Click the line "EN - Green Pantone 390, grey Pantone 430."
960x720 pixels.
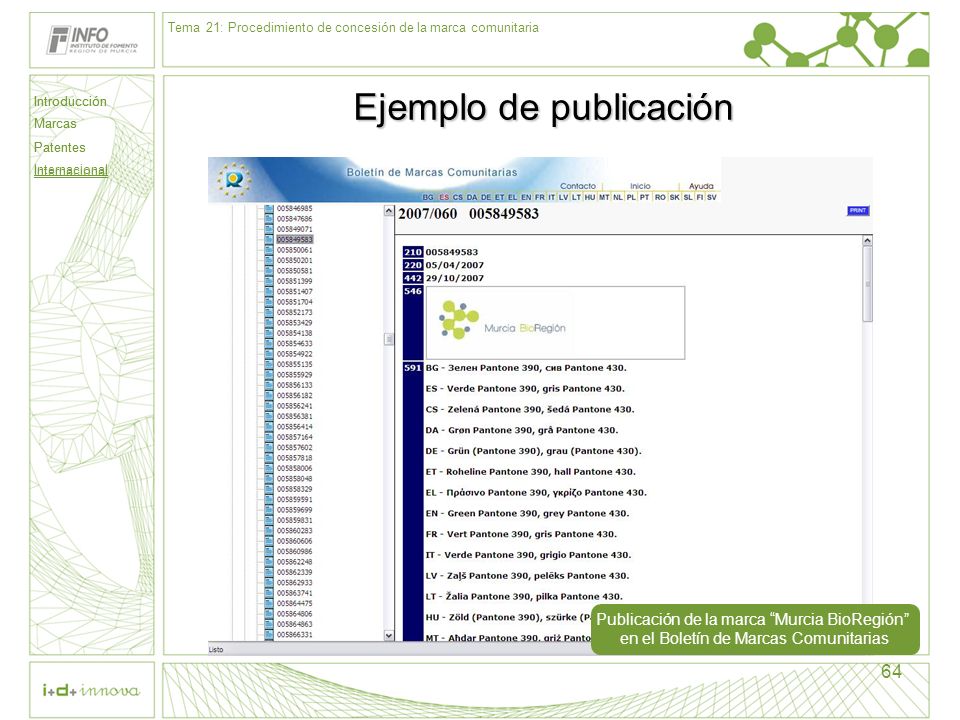tap(527, 514)
